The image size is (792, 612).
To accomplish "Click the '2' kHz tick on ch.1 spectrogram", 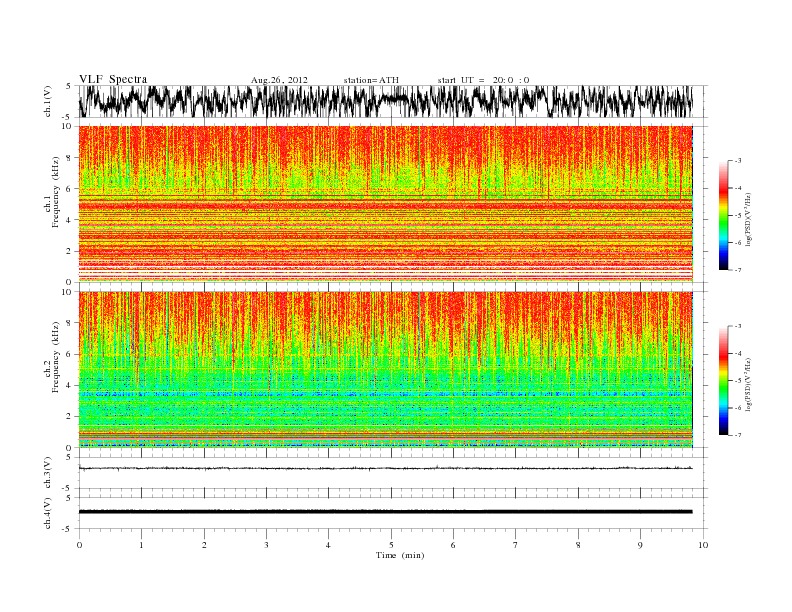I will point(69,251).
